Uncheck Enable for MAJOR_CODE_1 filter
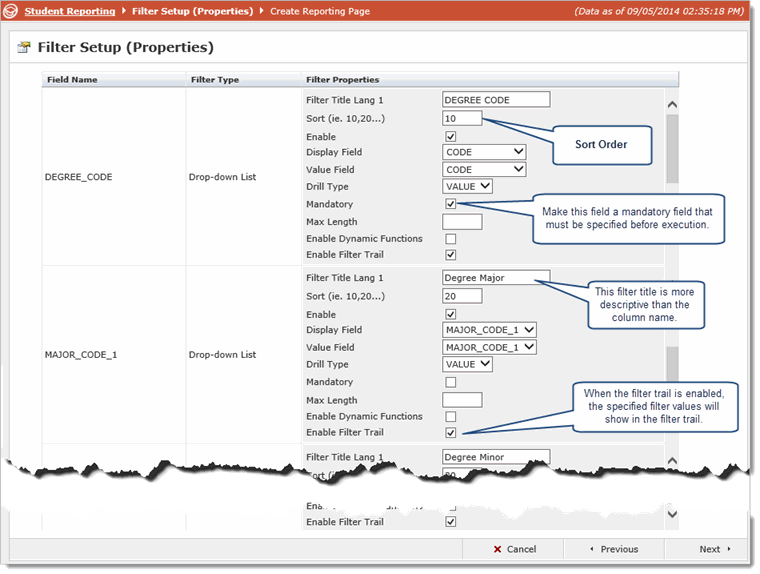Screen dimensions: 760x574 tap(451, 315)
